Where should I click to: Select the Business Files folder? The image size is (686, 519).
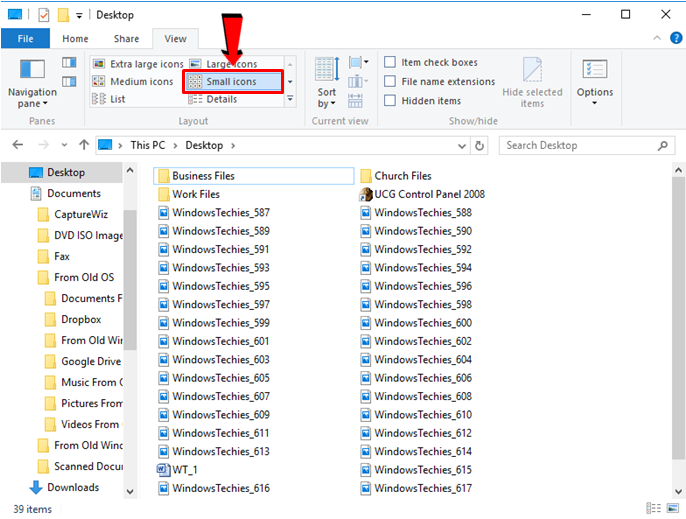point(254,176)
